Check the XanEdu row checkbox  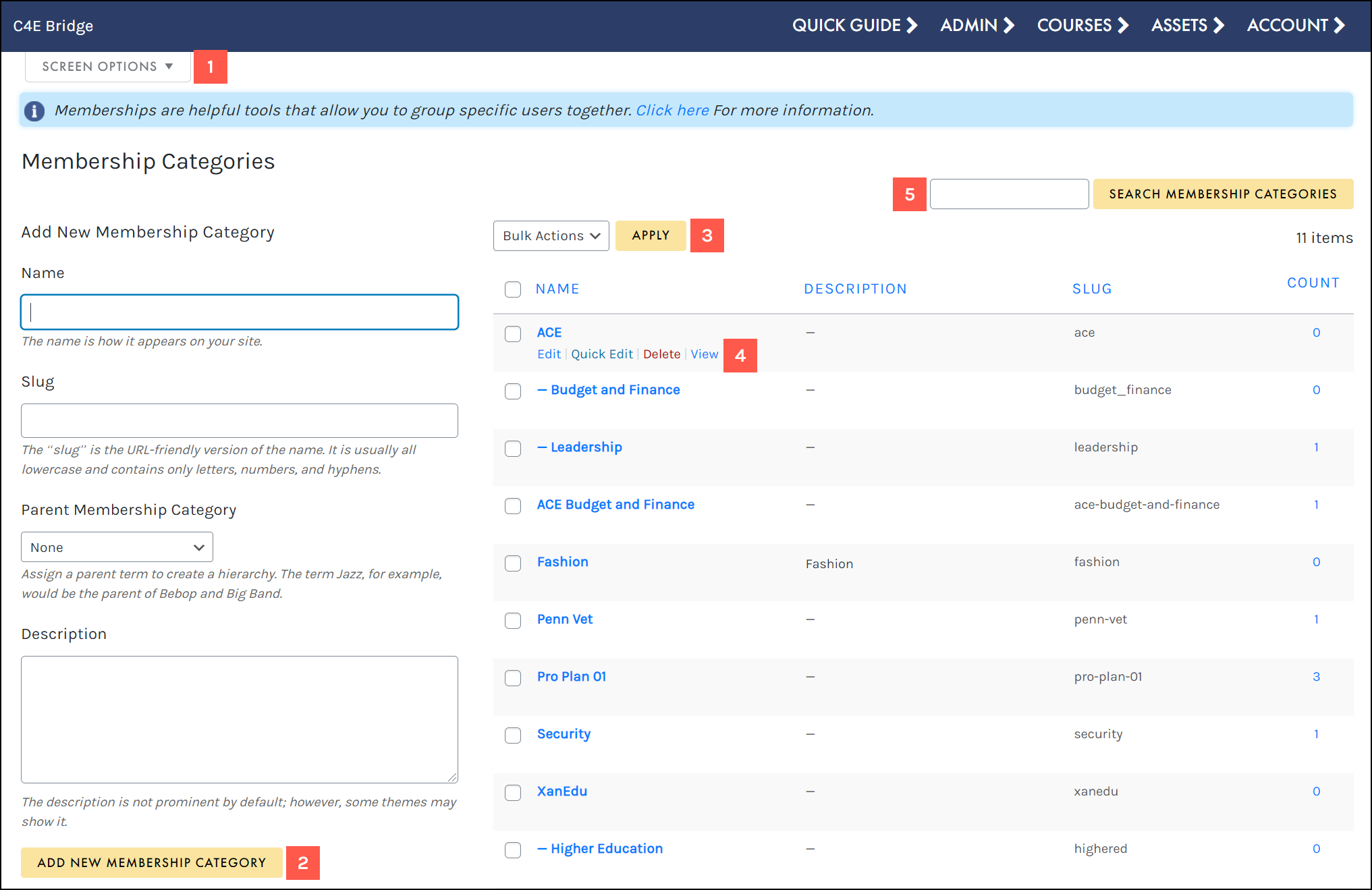(x=513, y=793)
